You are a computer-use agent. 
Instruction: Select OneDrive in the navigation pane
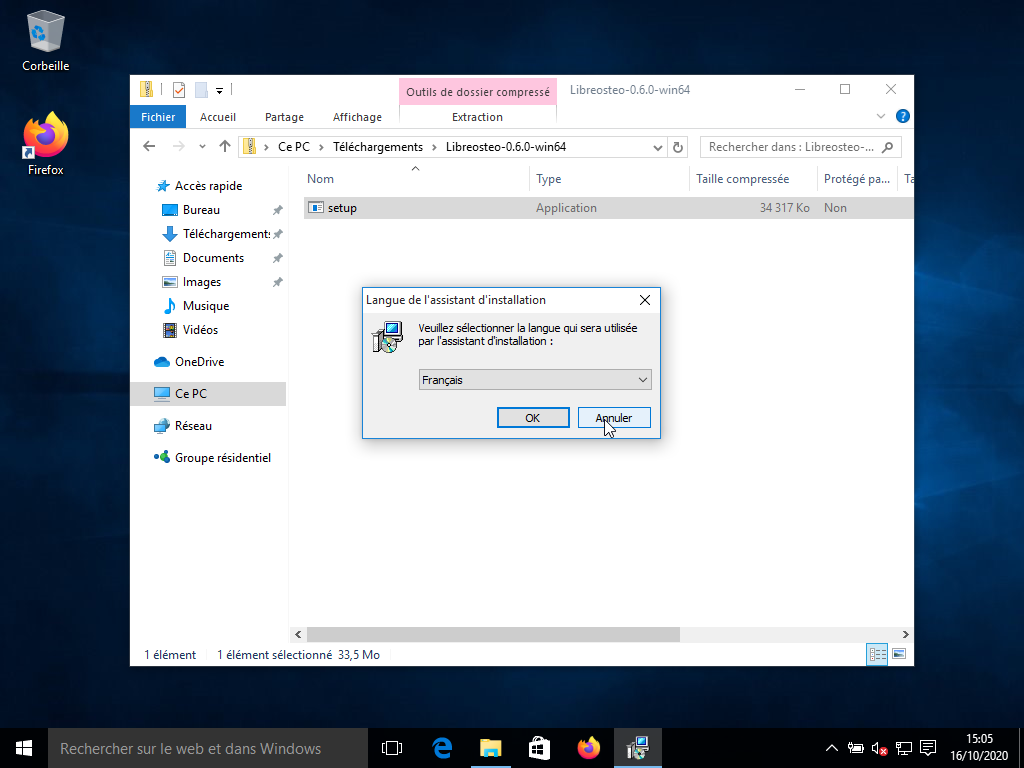199,362
